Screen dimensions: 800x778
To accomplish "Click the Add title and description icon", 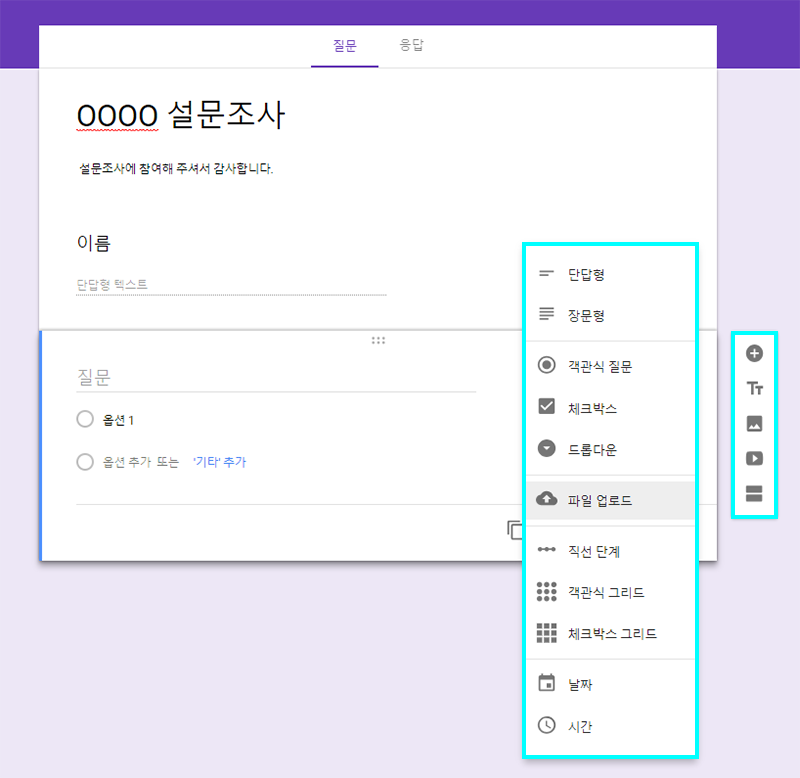I will coord(755,388).
